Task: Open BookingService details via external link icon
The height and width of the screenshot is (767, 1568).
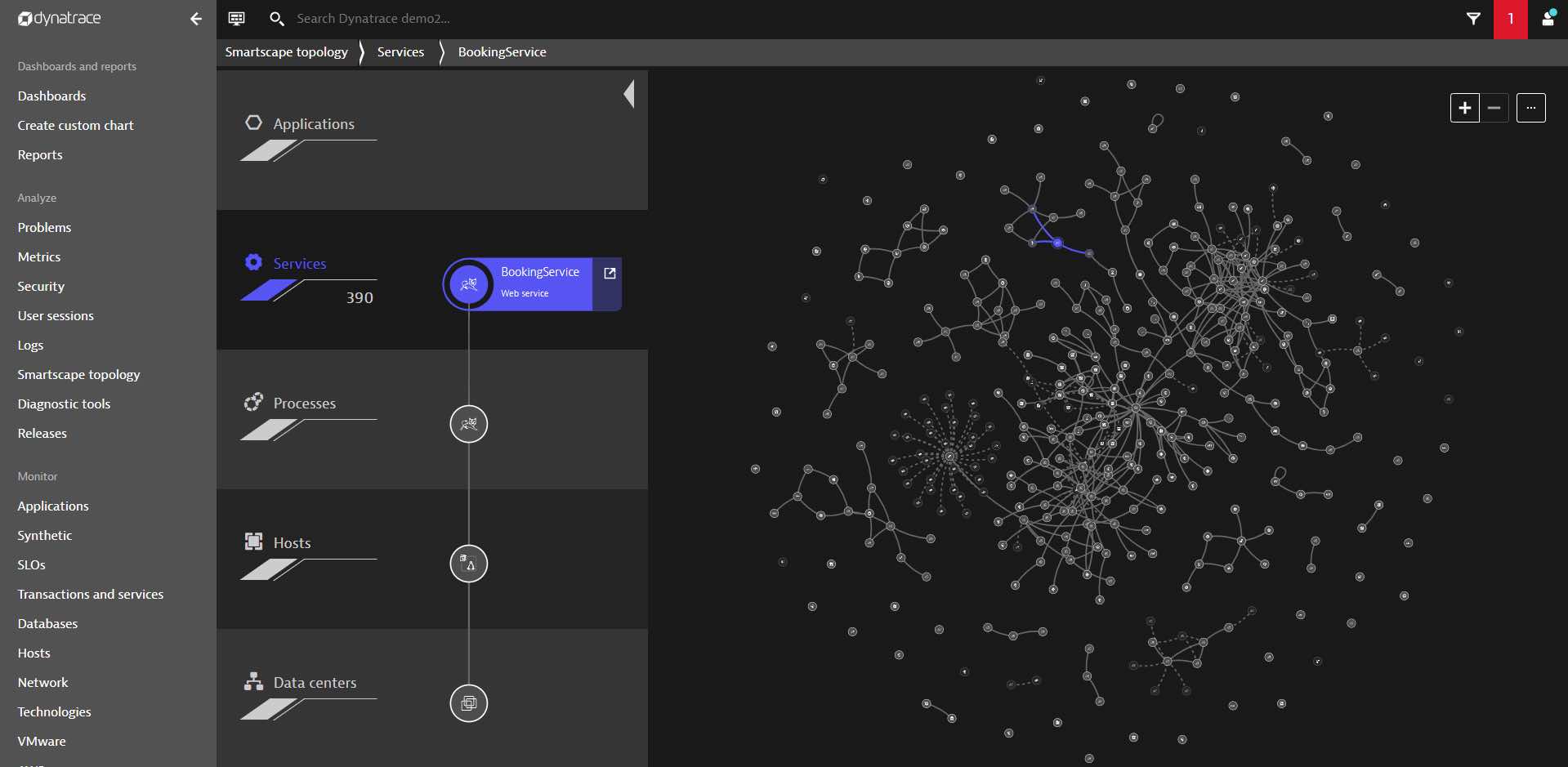Action: (610, 273)
